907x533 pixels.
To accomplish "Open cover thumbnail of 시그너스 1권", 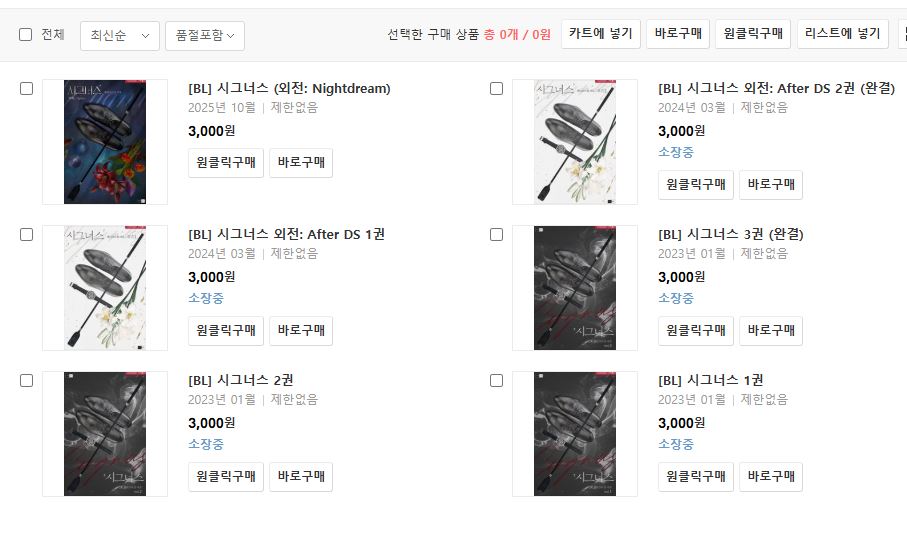I will pyautogui.click(x=575, y=433).
